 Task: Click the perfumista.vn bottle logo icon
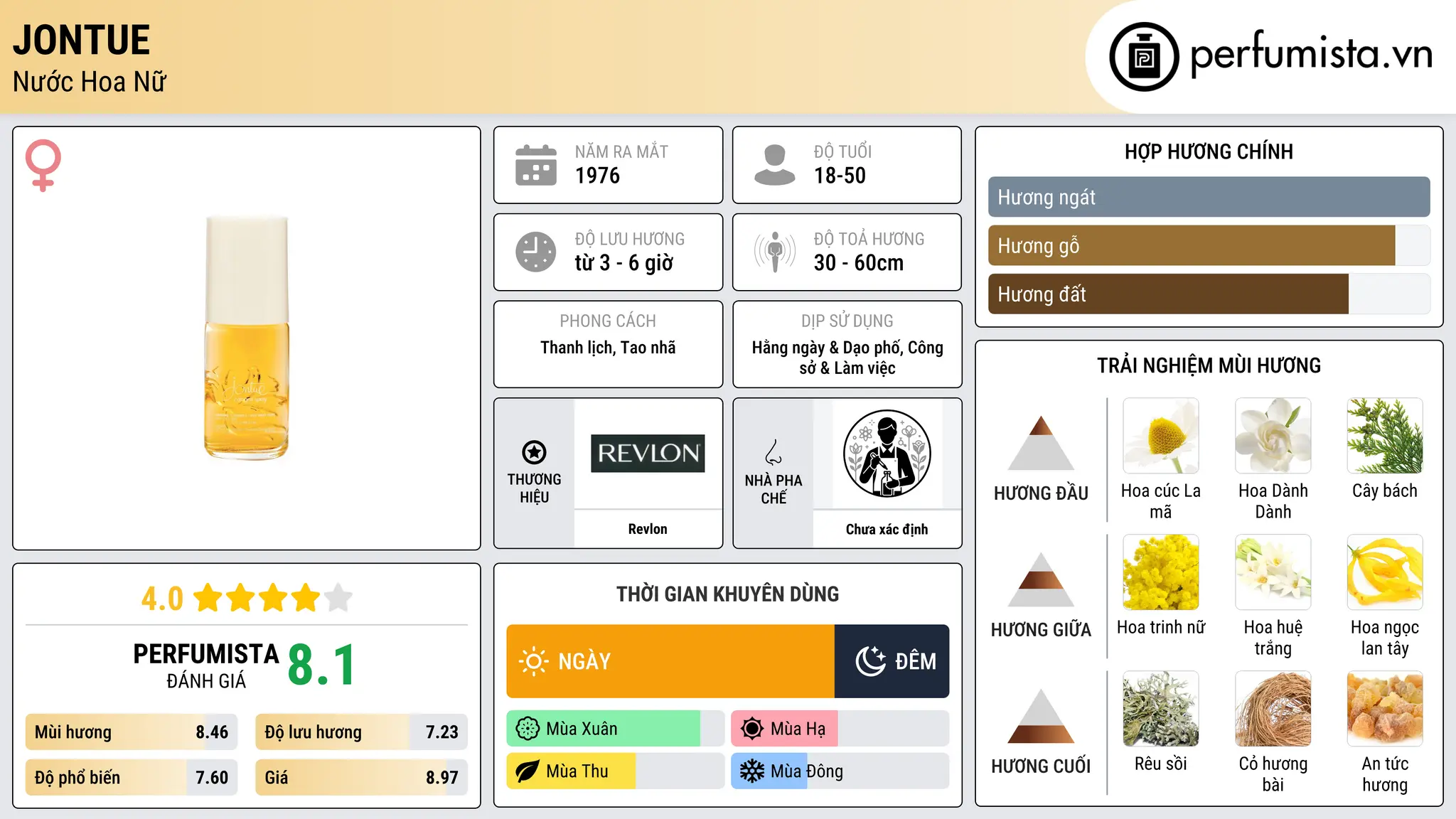click(1144, 57)
